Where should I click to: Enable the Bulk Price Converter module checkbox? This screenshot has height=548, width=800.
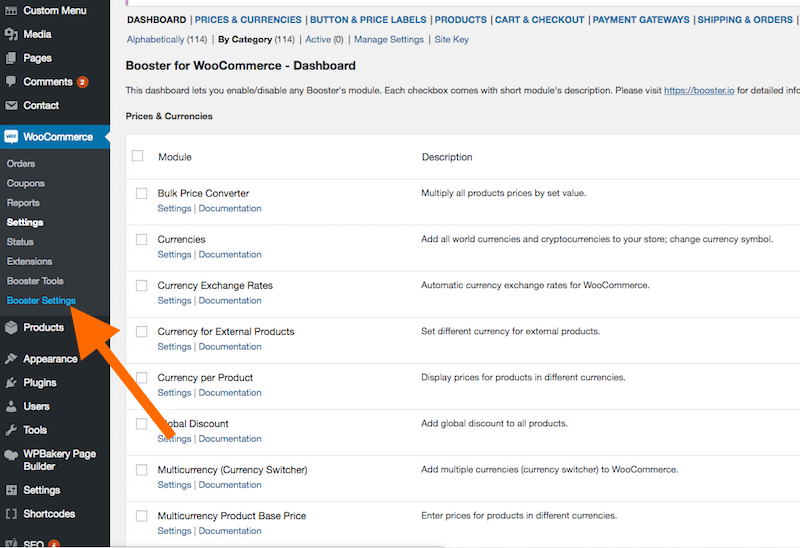[x=141, y=193]
